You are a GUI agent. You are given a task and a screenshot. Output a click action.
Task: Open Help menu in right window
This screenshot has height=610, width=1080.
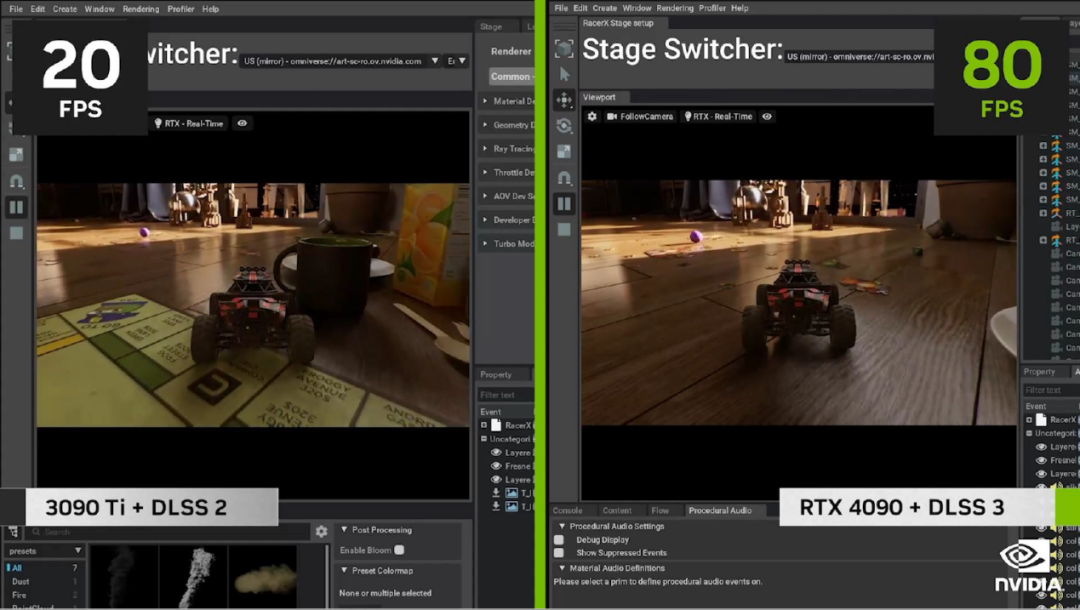pyautogui.click(x=740, y=8)
